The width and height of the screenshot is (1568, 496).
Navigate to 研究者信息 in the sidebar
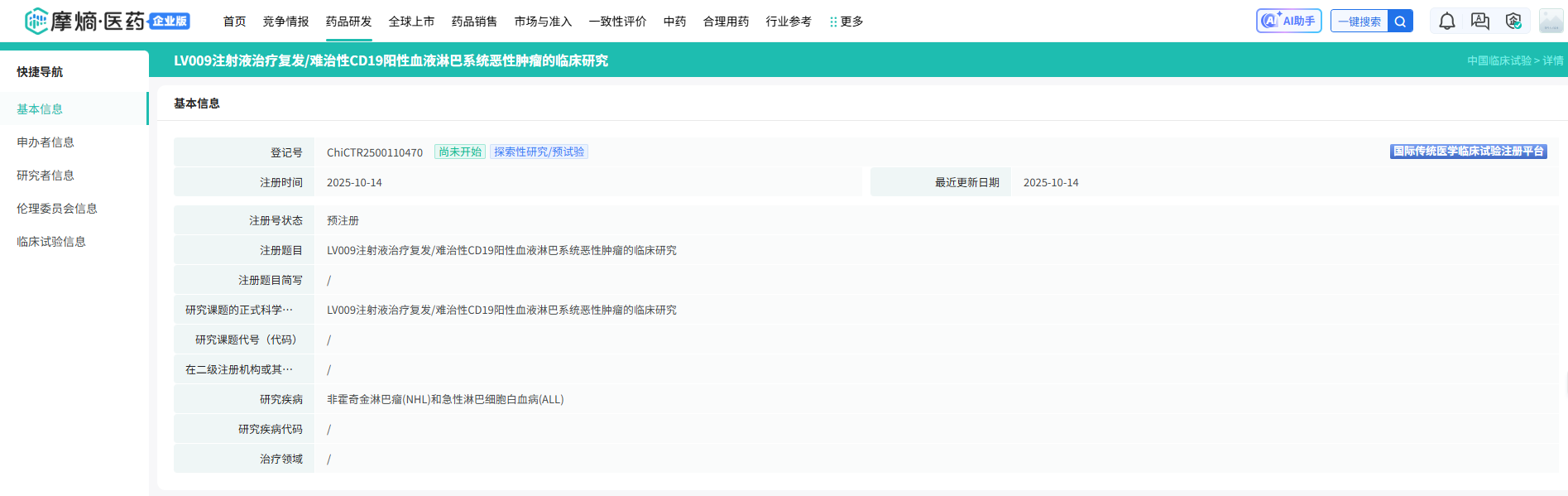pos(46,176)
